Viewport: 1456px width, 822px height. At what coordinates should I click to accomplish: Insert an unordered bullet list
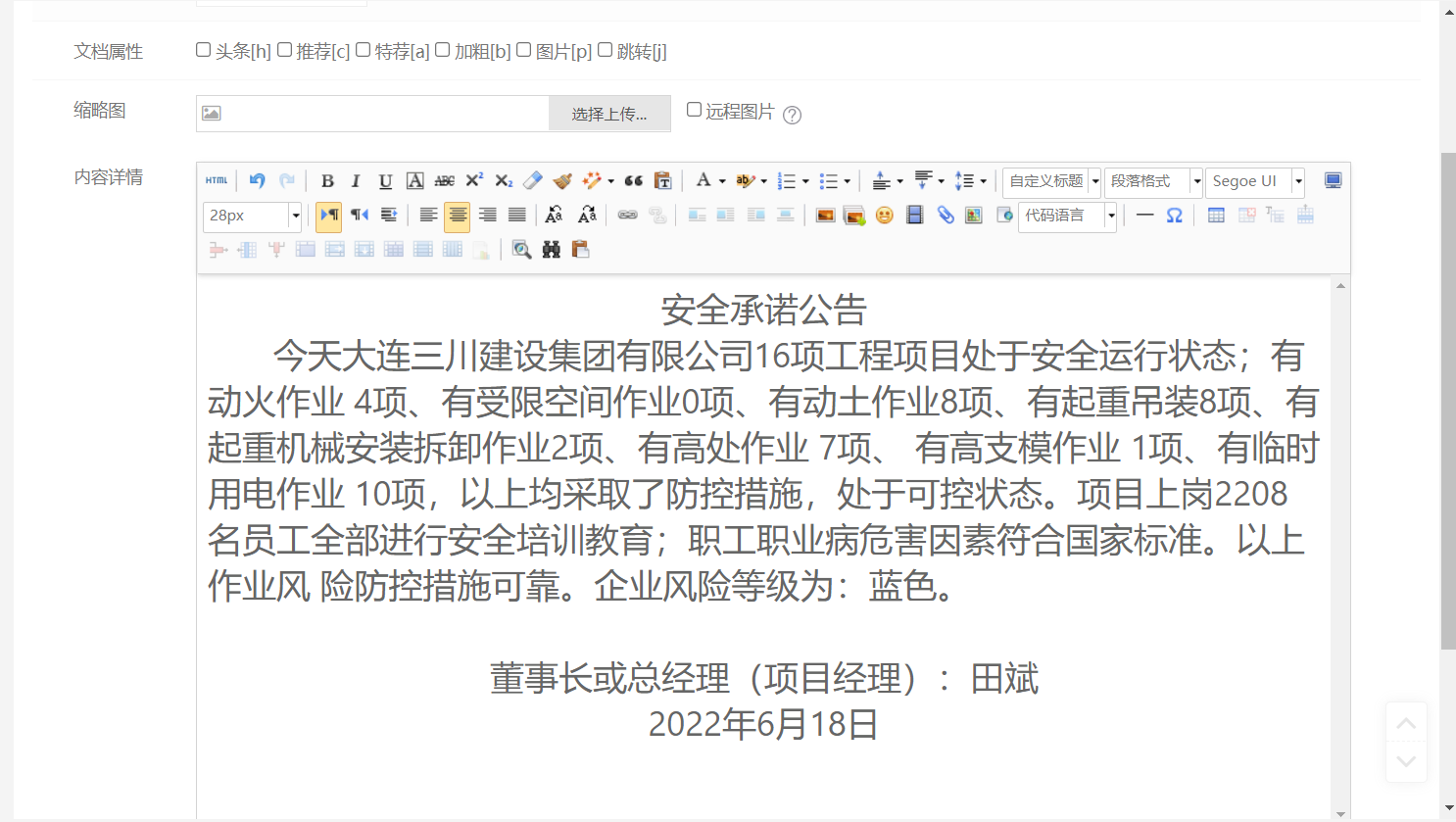click(x=829, y=181)
